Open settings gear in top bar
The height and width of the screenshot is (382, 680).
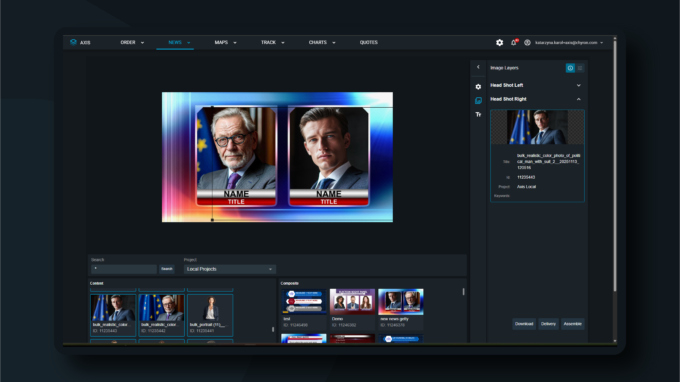click(500, 42)
